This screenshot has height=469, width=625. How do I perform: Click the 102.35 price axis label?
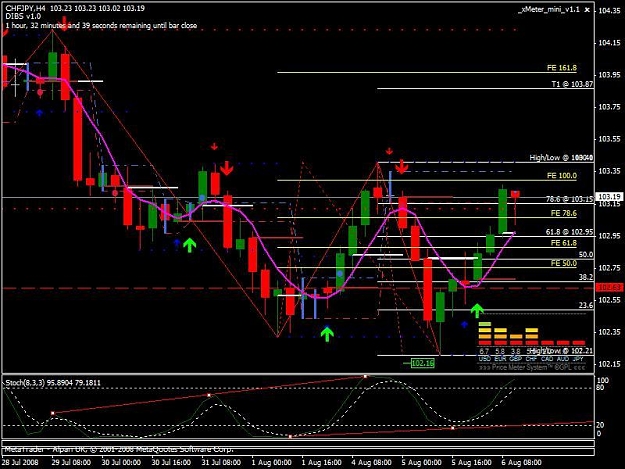609,332
